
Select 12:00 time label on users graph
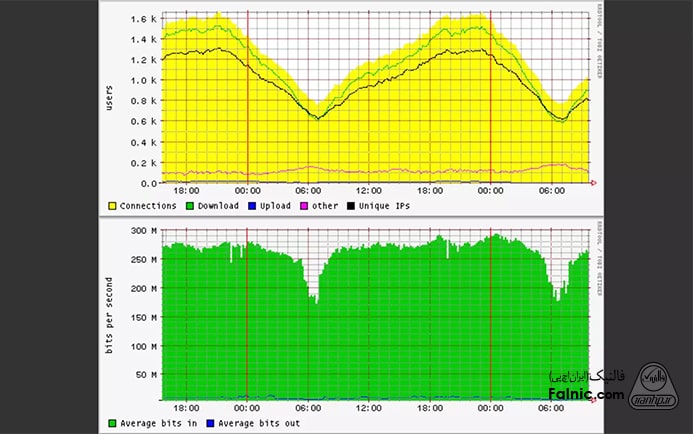point(369,191)
